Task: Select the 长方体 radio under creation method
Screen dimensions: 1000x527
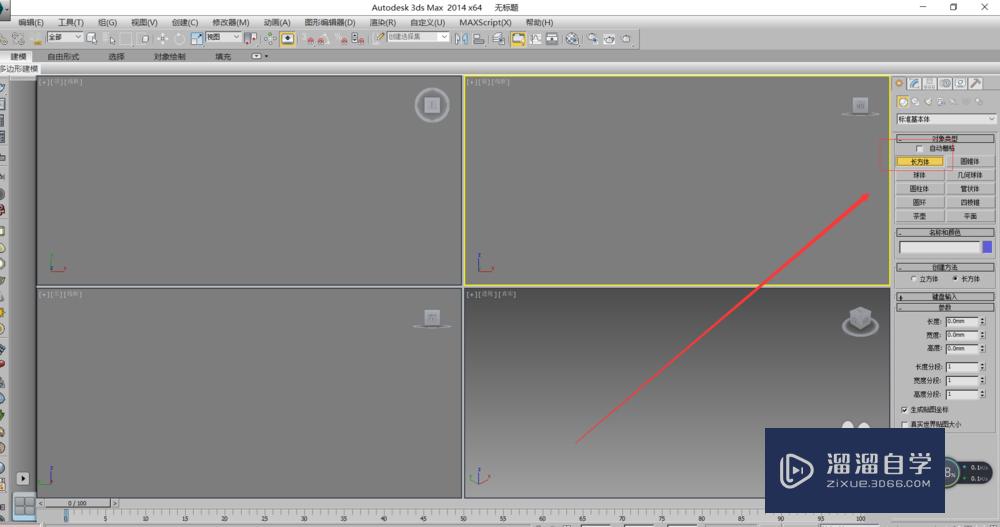Action: (955, 279)
